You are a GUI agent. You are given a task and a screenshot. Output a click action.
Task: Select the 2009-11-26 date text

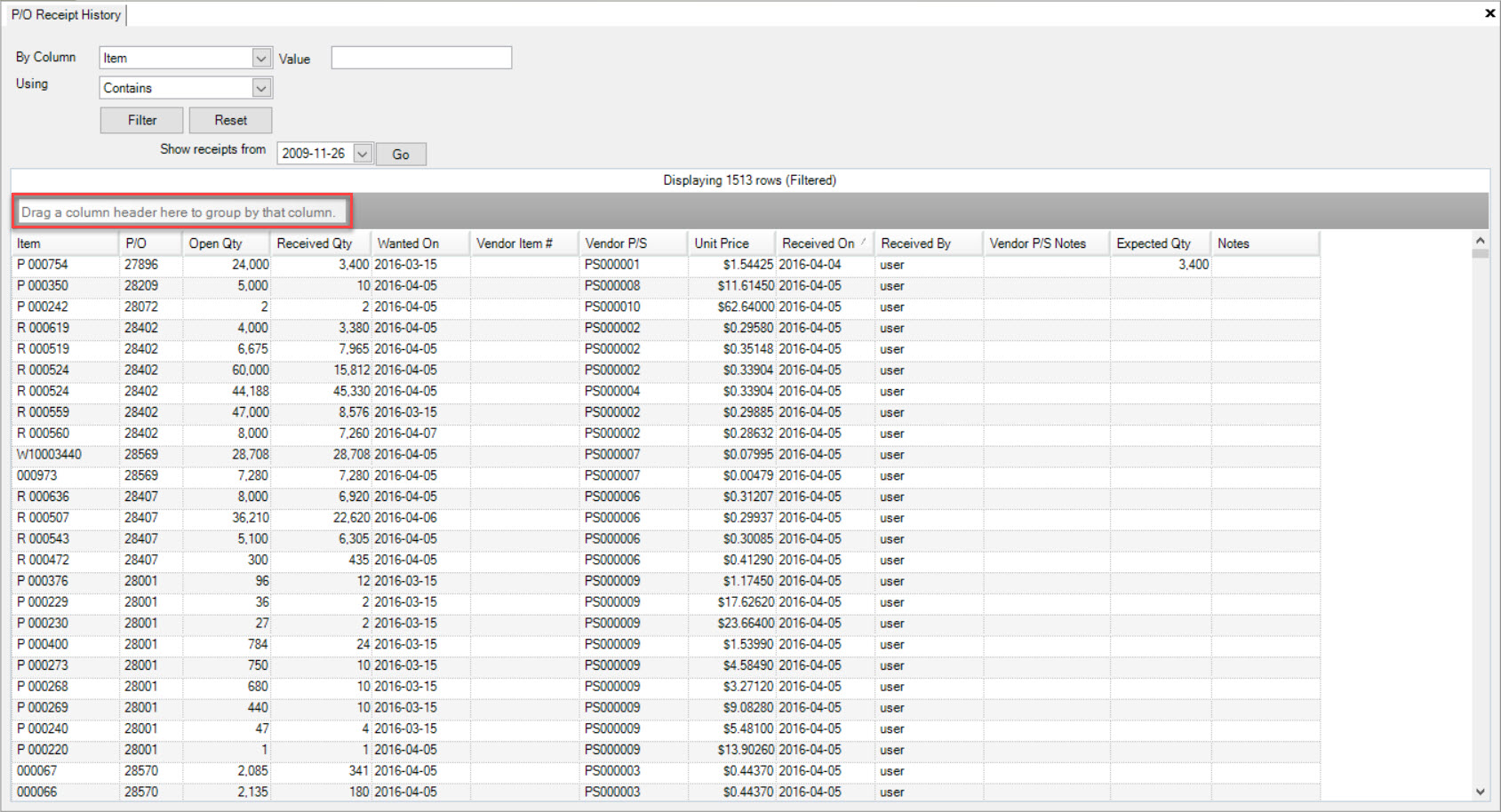coord(314,154)
